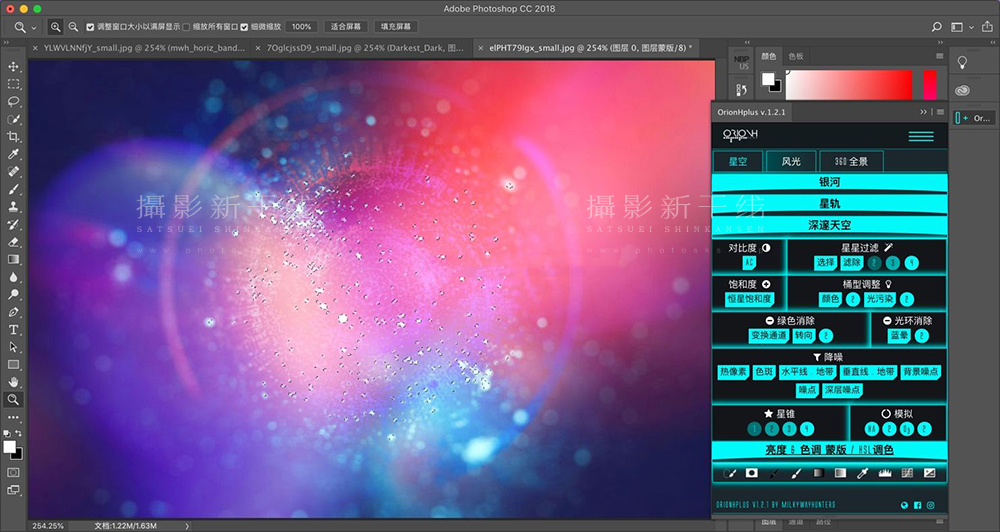This screenshot has width=1000, height=532.
Task: Select the Spot Healing Brush tool
Action: point(13,172)
